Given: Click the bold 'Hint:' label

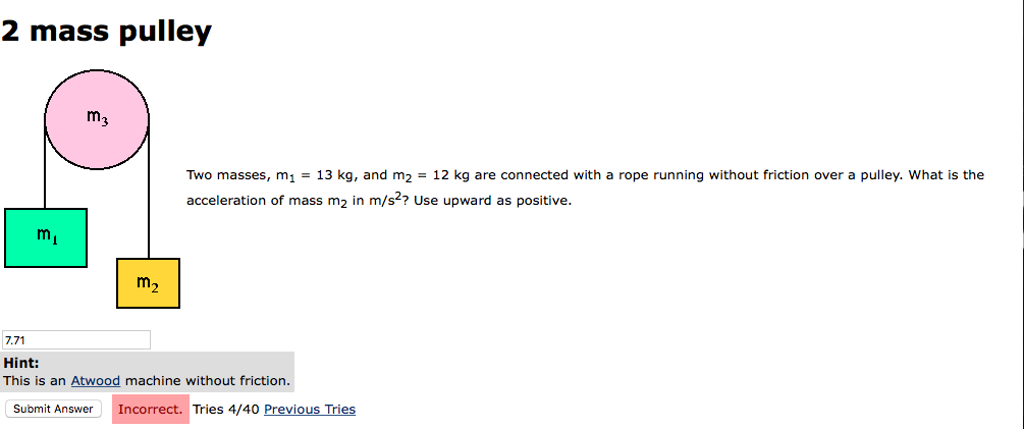Looking at the screenshot, I should [21, 365].
